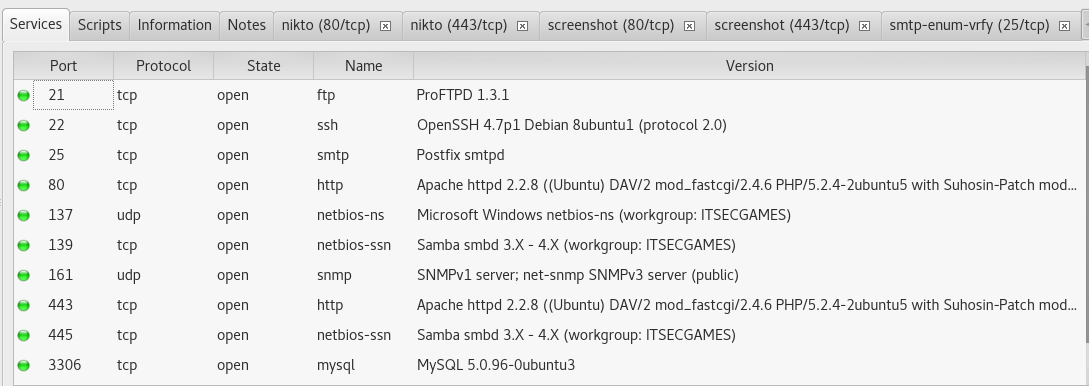Select Apache httpd version for port 443
The image size is (1089, 386).
pyautogui.click(x=749, y=305)
